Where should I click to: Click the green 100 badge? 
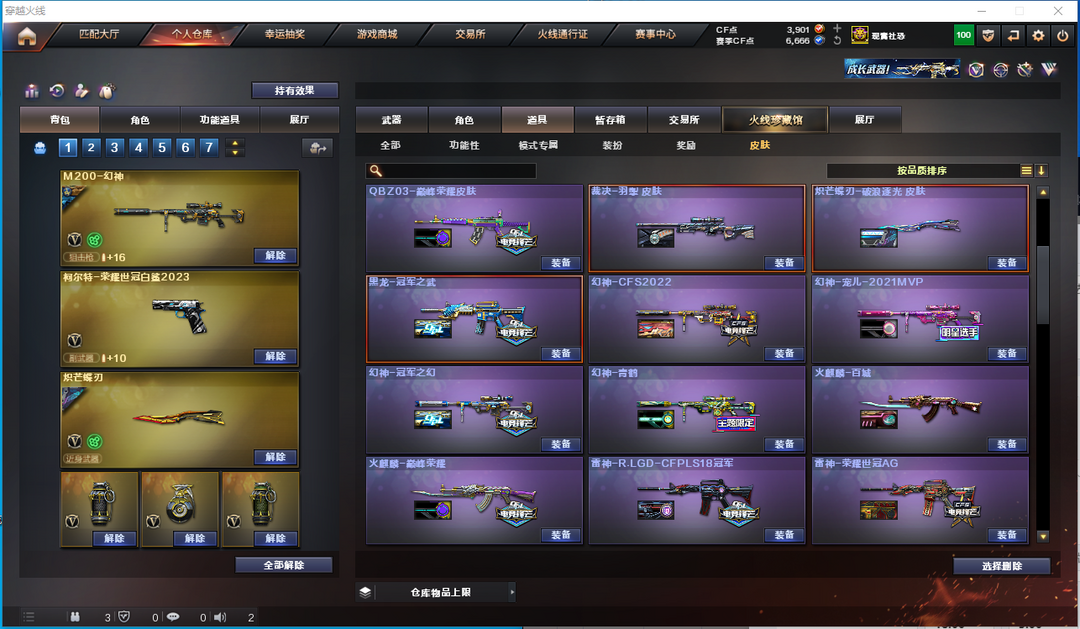[x=964, y=35]
